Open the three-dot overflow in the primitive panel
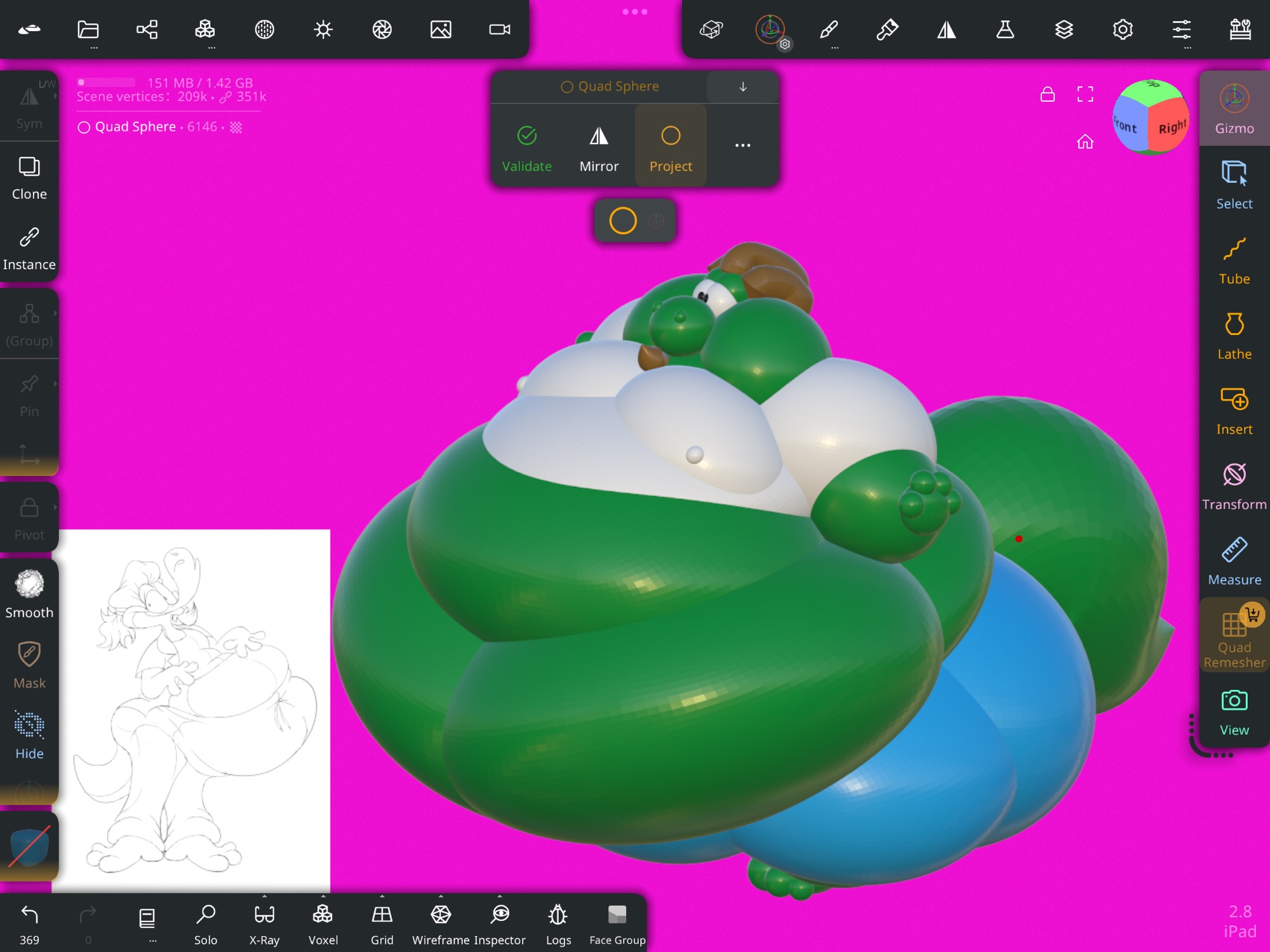Viewport: 1270px width, 952px height. click(x=742, y=145)
